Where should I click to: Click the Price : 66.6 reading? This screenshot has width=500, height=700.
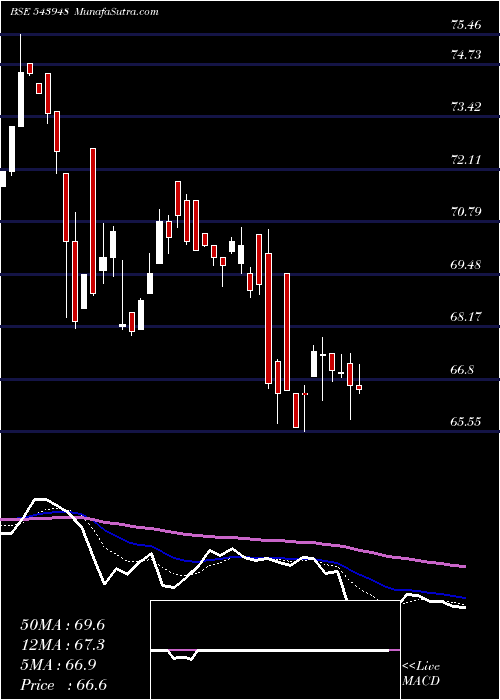click(62, 685)
